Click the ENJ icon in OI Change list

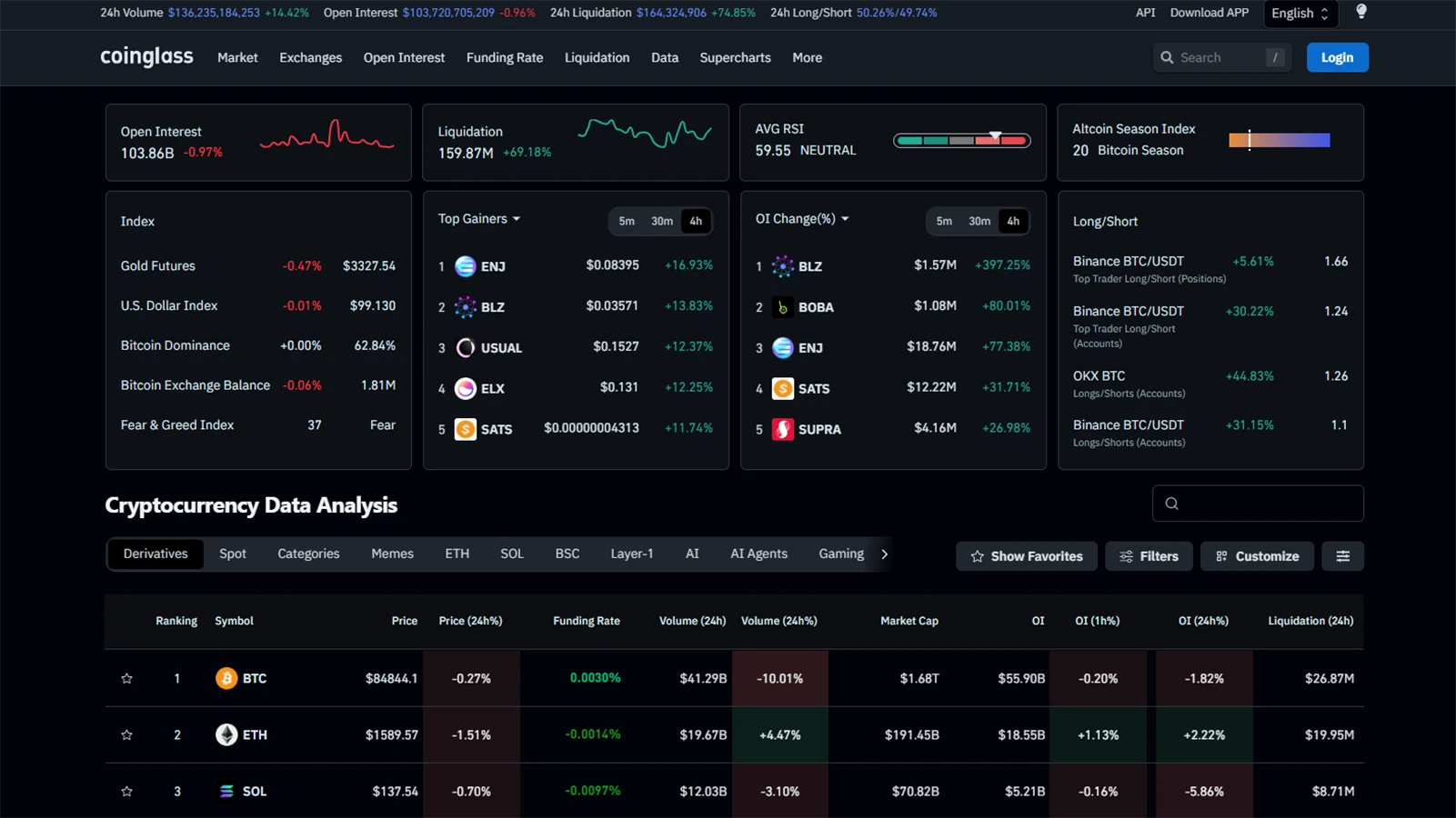782,347
